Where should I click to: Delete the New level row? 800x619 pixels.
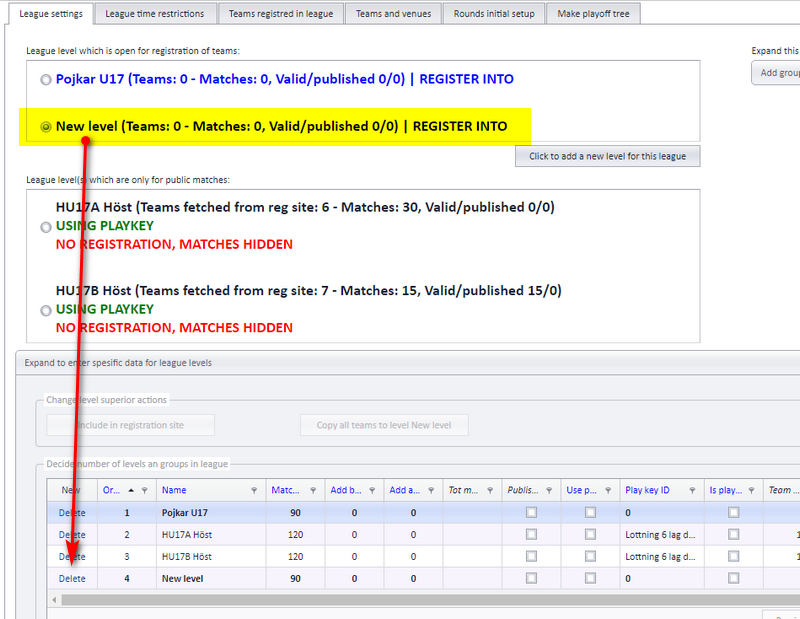(72, 579)
